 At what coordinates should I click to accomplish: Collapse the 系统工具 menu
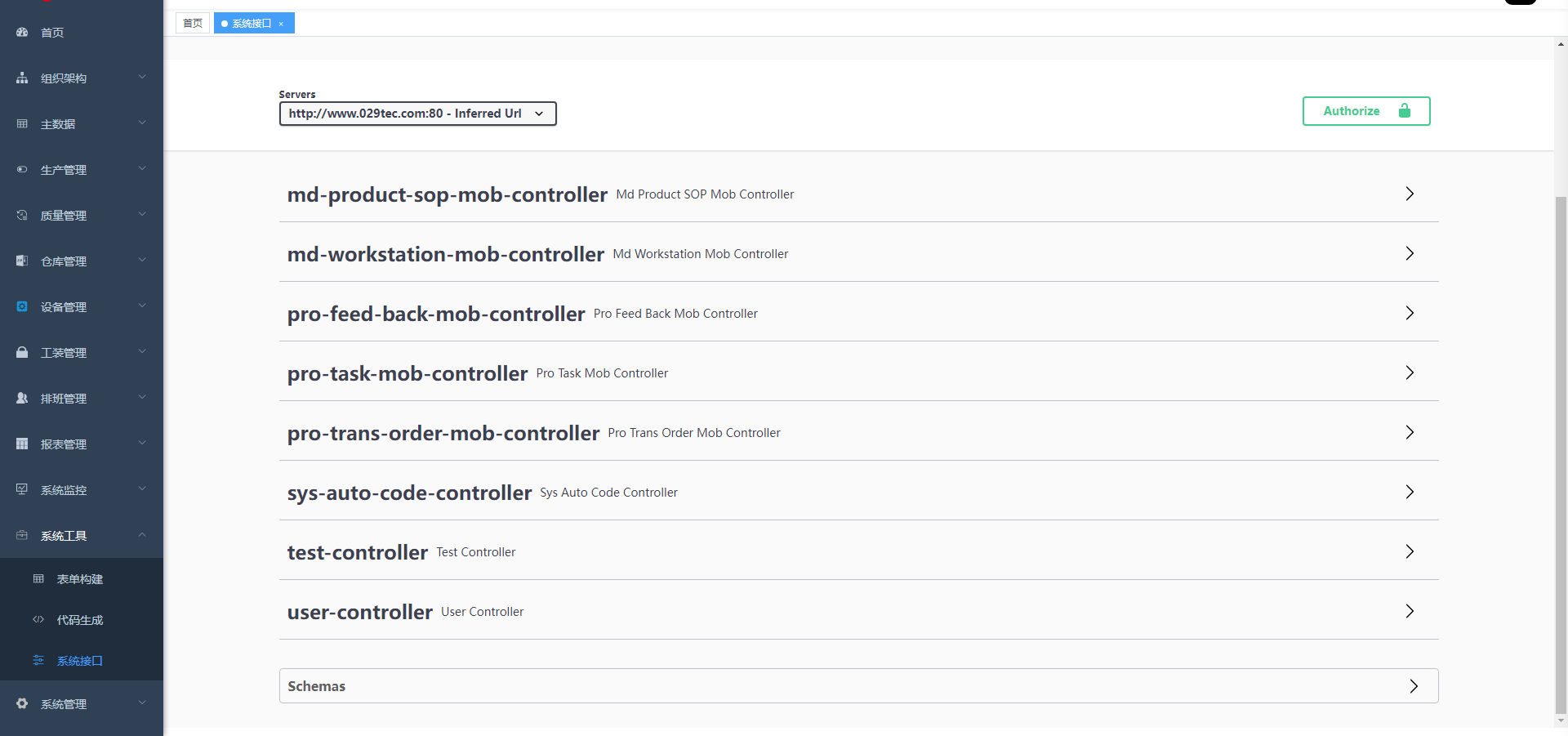point(142,535)
